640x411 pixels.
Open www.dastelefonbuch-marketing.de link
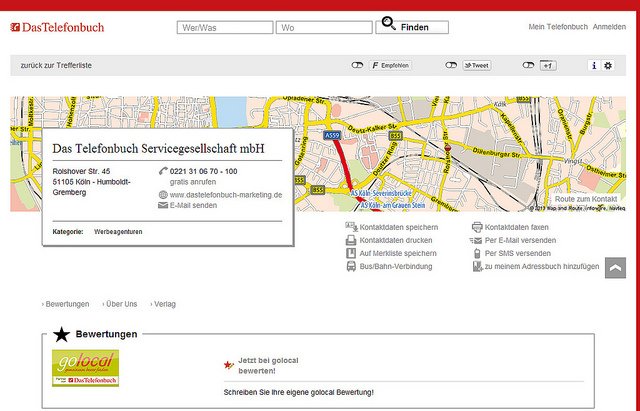coord(226,195)
